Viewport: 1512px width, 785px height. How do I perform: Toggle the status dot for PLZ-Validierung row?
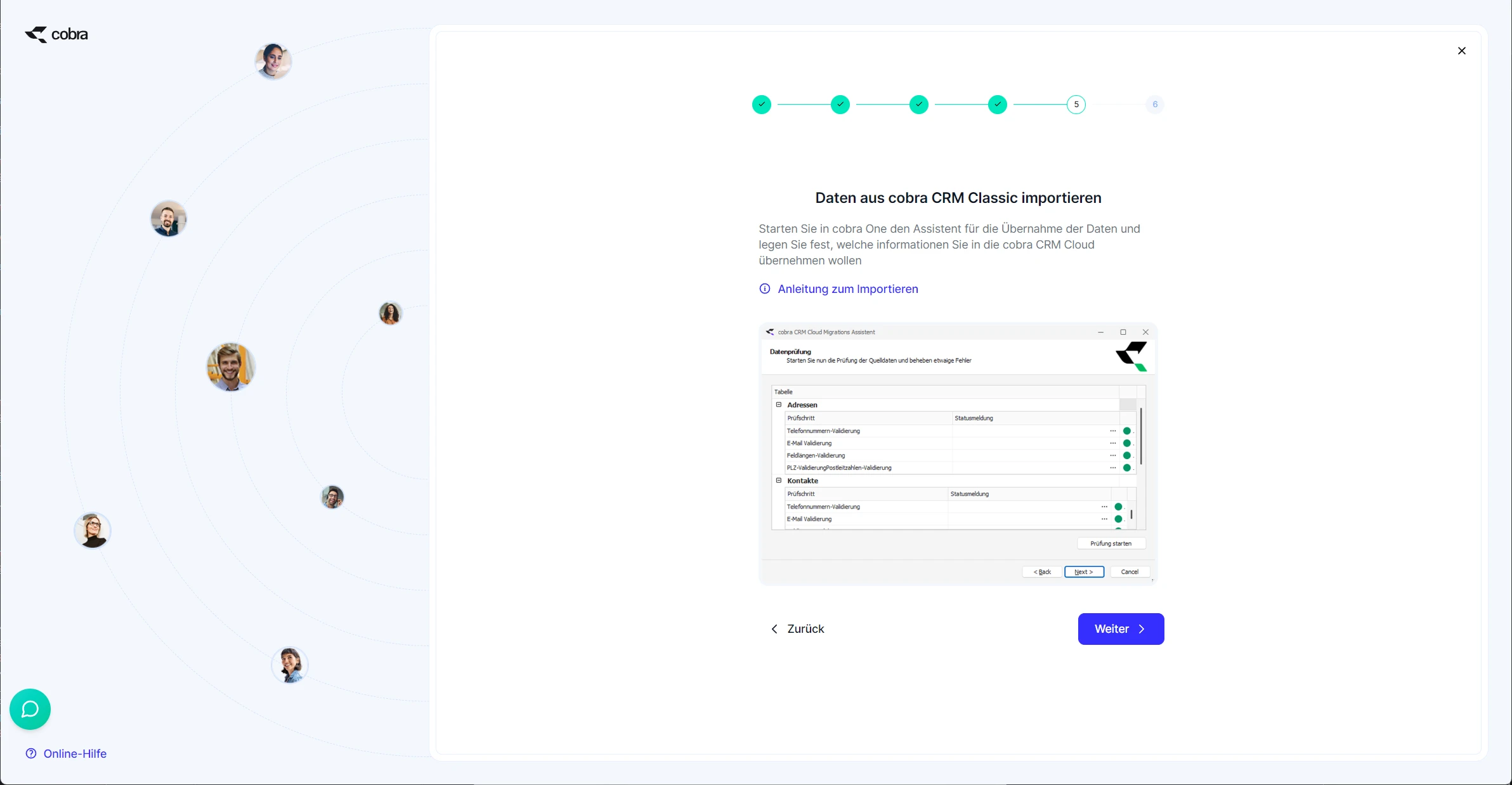click(1127, 467)
